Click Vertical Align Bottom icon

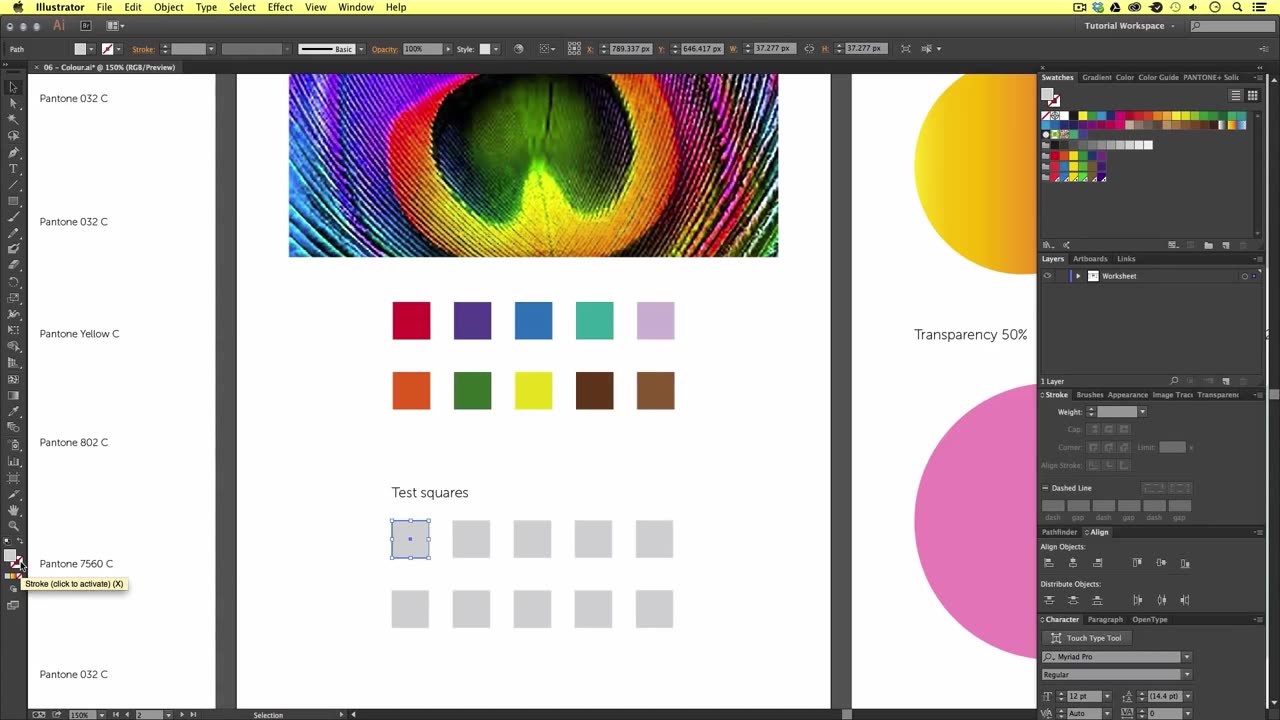click(x=1185, y=564)
